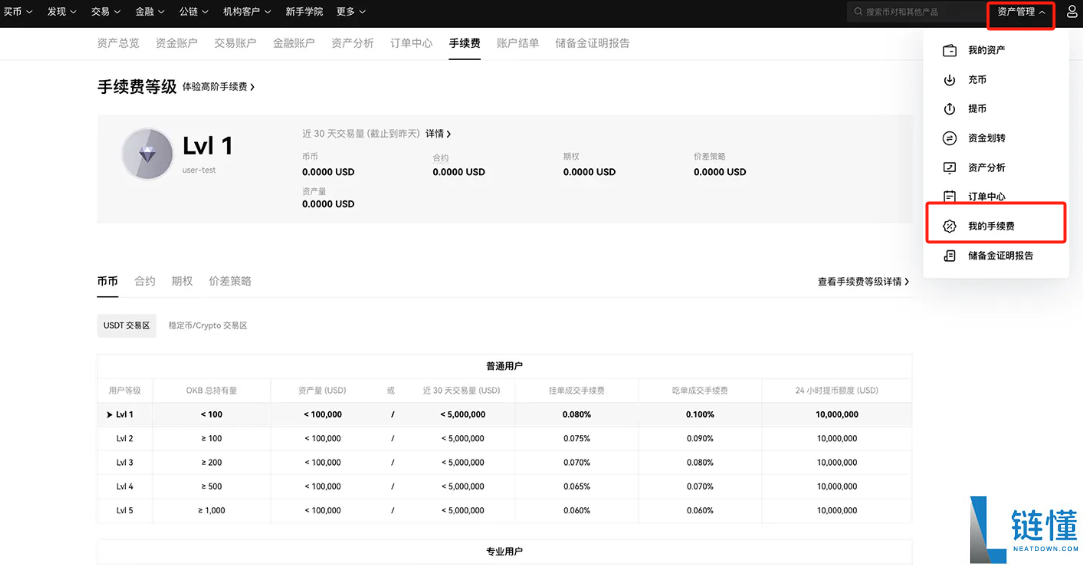Select the 手续费 tab
Screen dimensions: 1083x565
pos(464,43)
